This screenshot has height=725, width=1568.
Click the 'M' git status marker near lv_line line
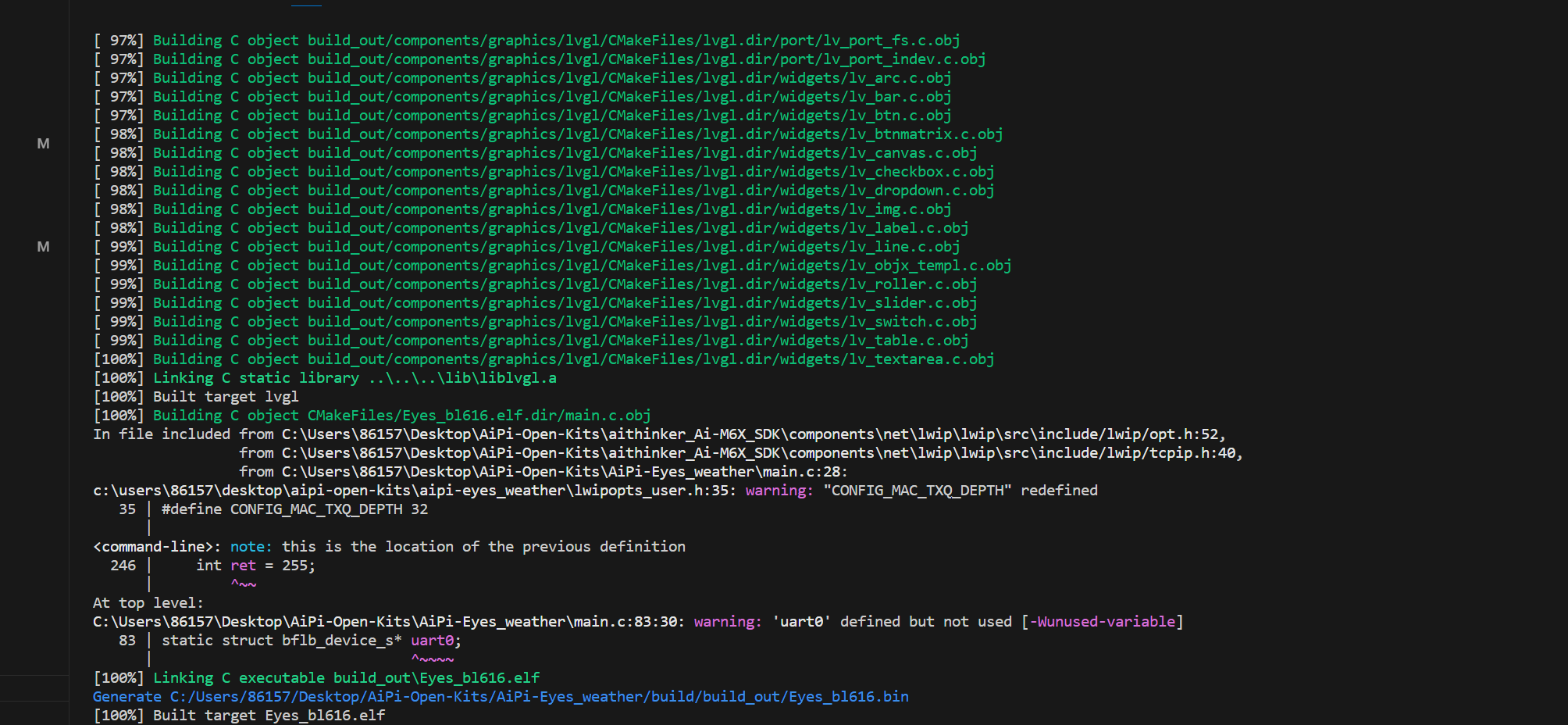click(43, 246)
